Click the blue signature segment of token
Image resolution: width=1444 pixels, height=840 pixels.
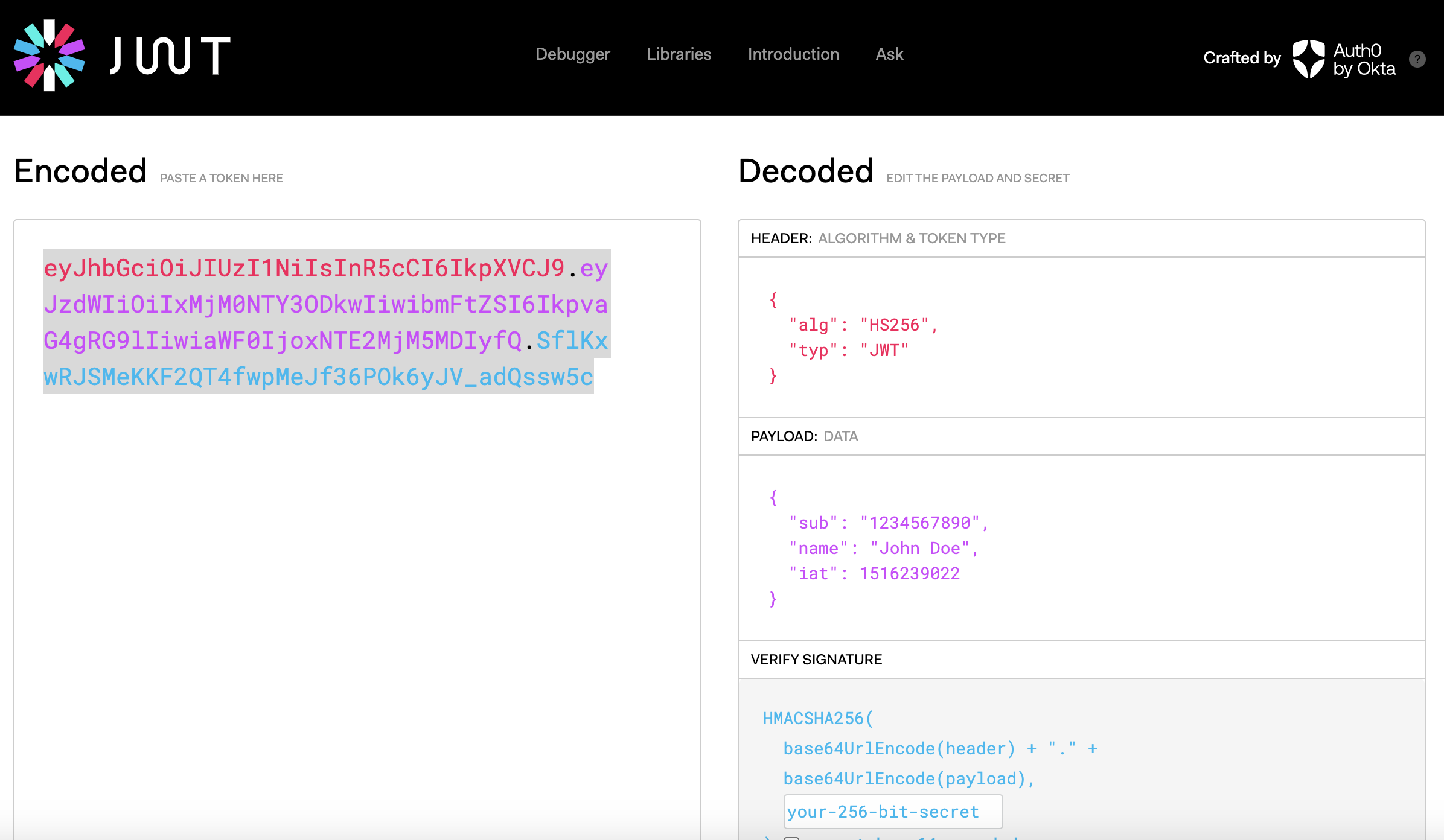pyautogui.click(x=318, y=377)
